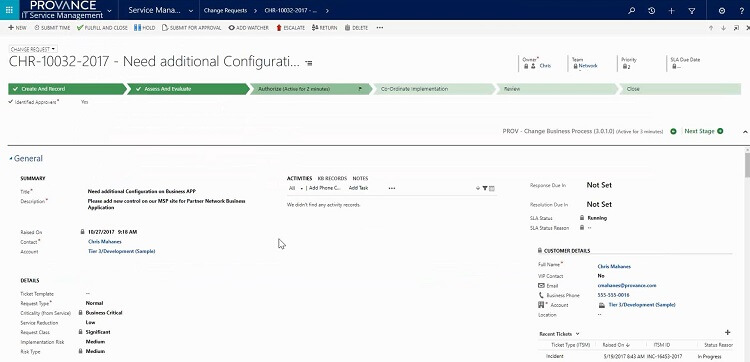Open Full Name Chris Mahanes link
The height and width of the screenshot is (362, 750).
pyautogui.click(x=614, y=266)
